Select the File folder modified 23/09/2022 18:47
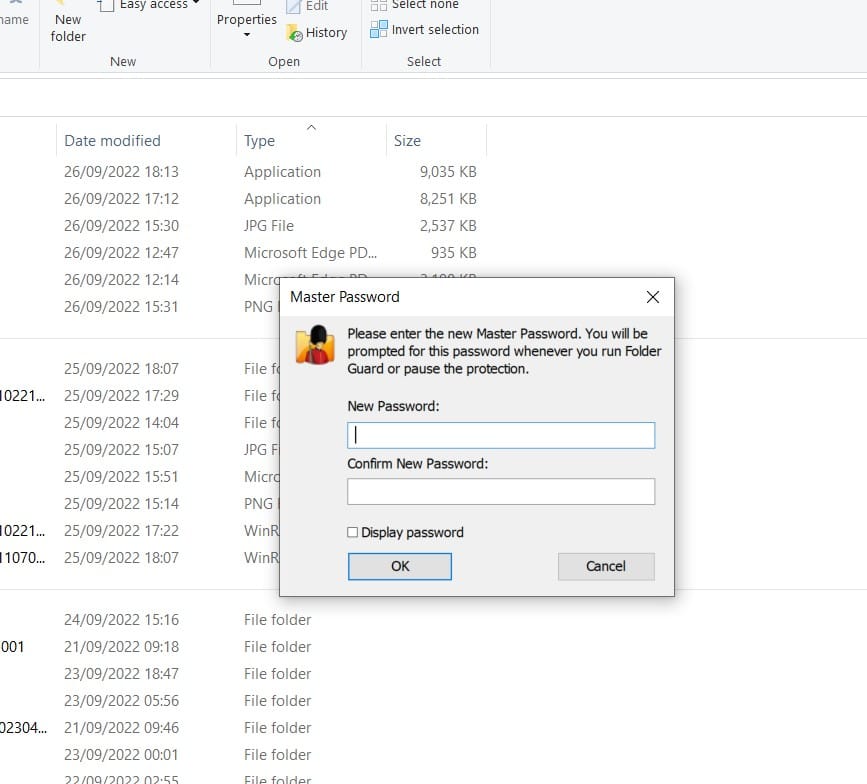This screenshot has width=867, height=784. pos(243,674)
